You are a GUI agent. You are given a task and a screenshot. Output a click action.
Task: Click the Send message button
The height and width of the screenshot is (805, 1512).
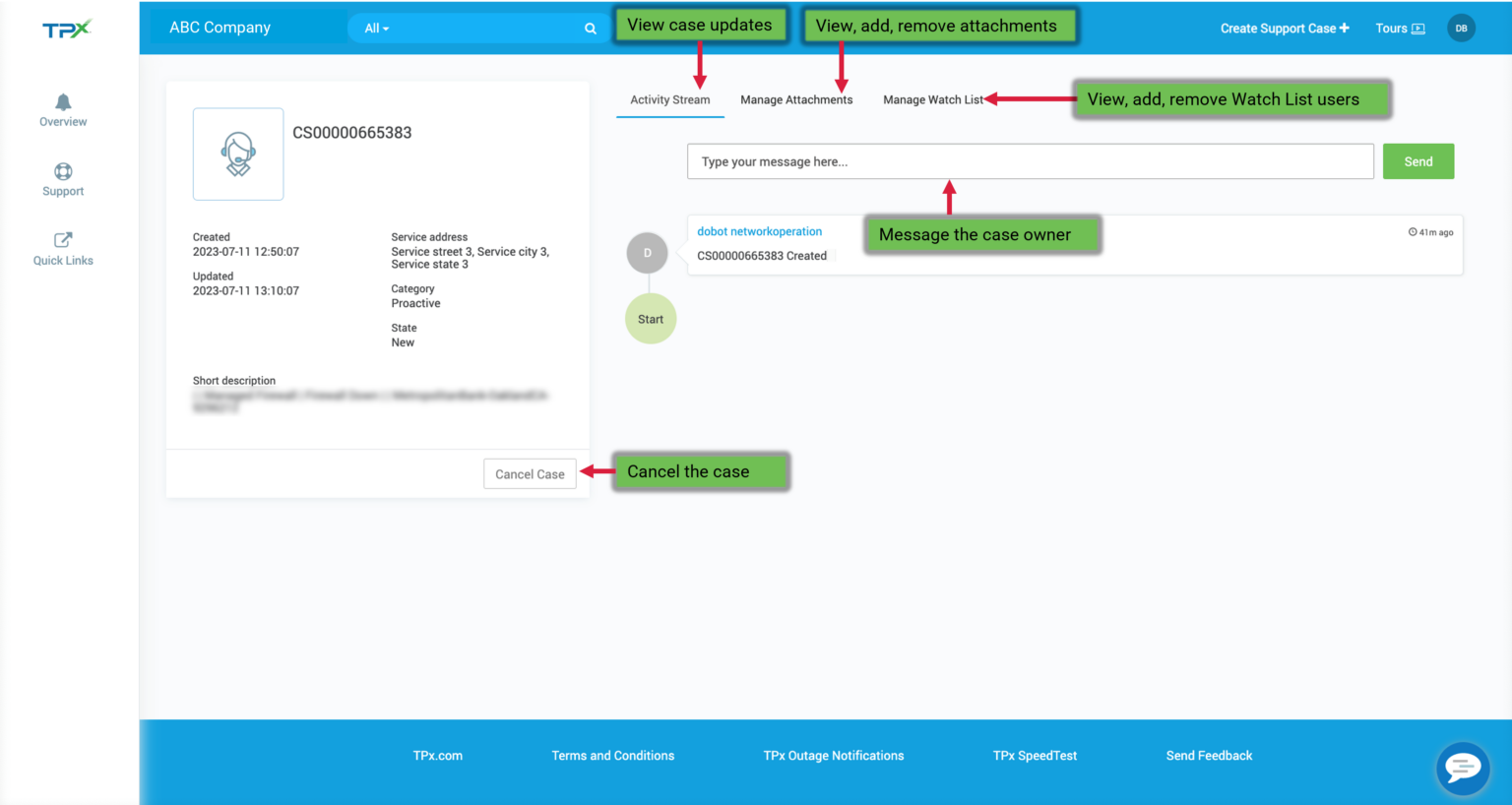pos(1417,161)
